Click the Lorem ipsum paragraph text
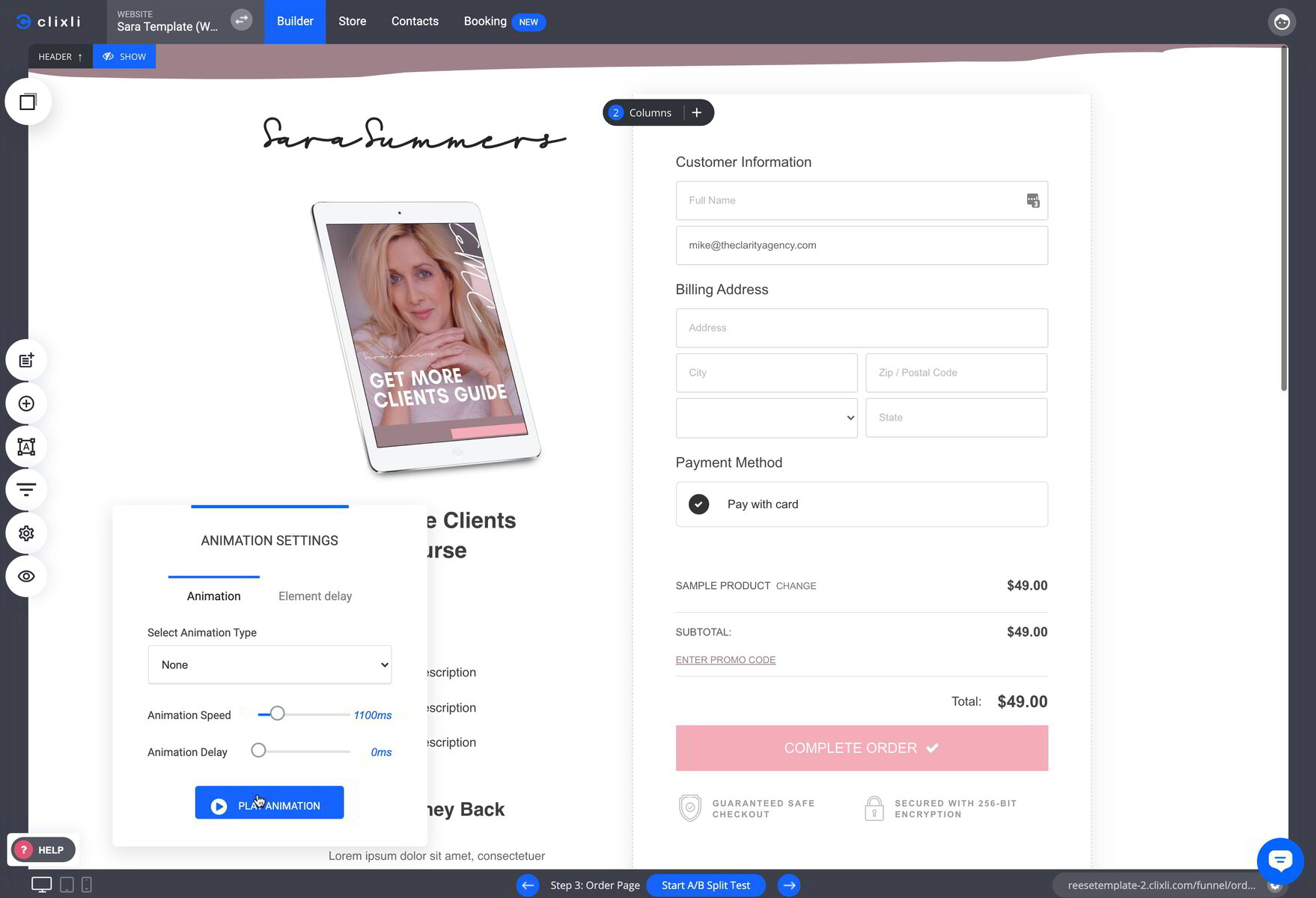The image size is (1316, 898). coord(436,856)
